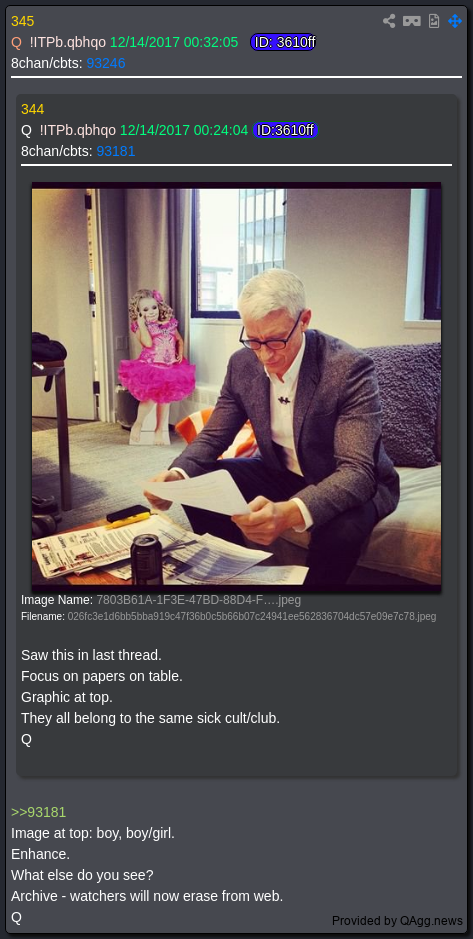The width and height of the screenshot is (473, 939).
Task: Click post number 345
Action: (23, 21)
